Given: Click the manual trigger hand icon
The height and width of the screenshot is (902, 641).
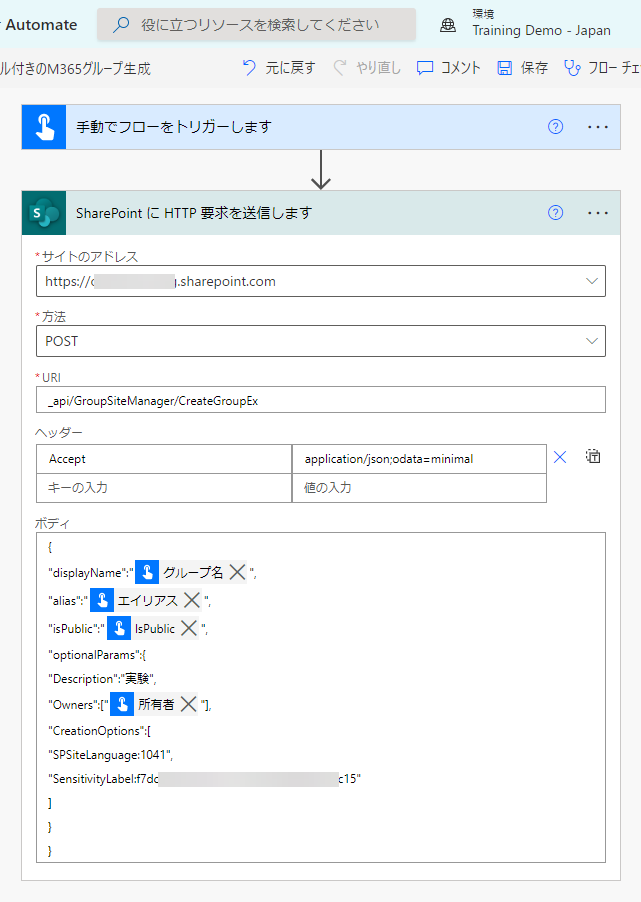Looking at the screenshot, I should point(44,127).
